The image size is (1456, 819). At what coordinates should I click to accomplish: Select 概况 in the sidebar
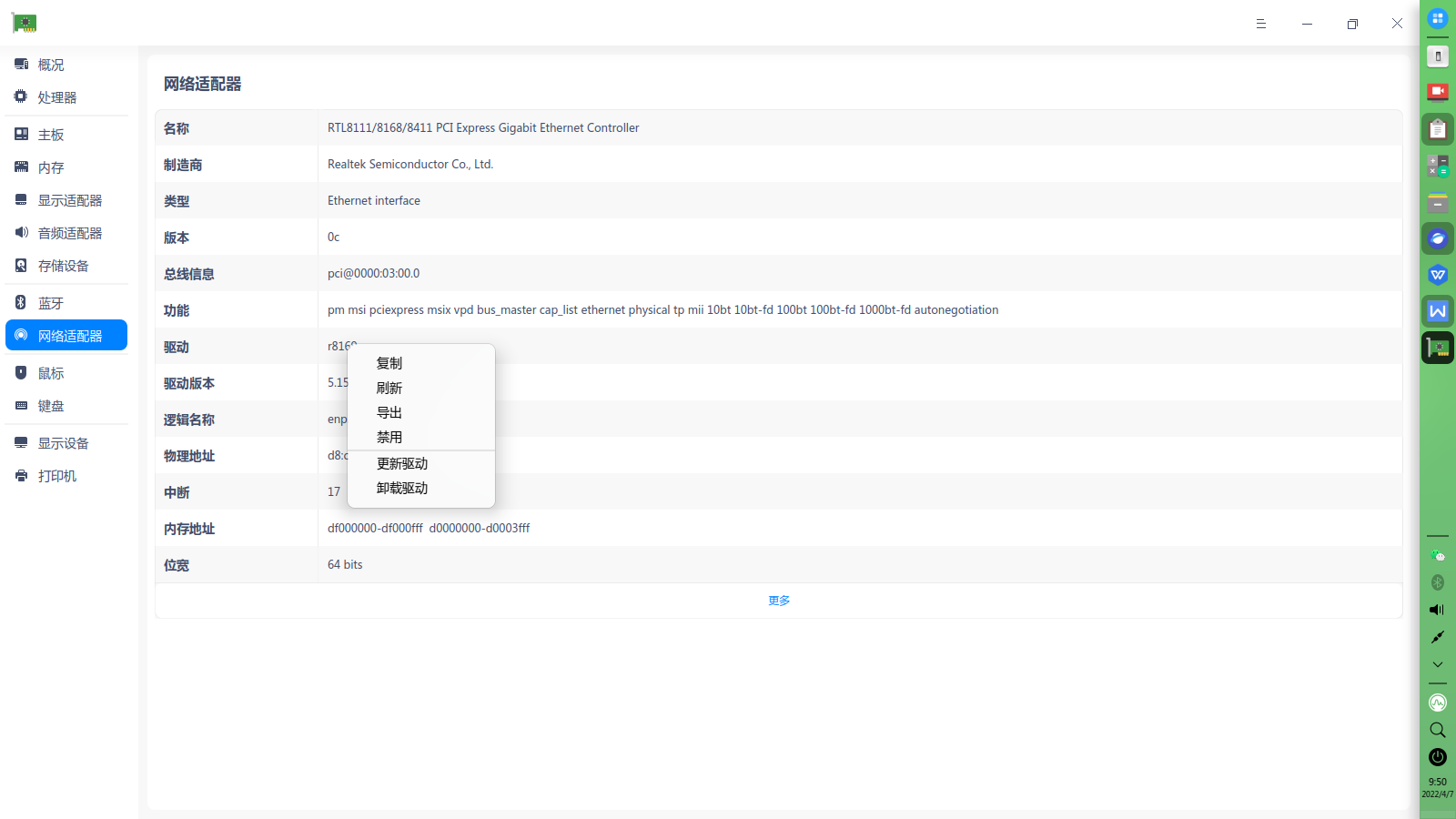tap(66, 65)
